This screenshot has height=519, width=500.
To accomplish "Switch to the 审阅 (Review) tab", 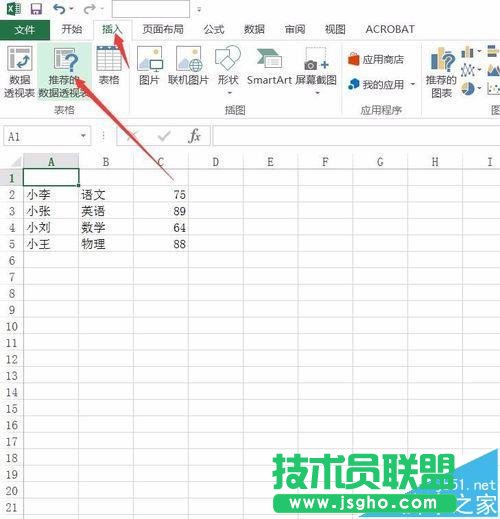I will point(295,30).
